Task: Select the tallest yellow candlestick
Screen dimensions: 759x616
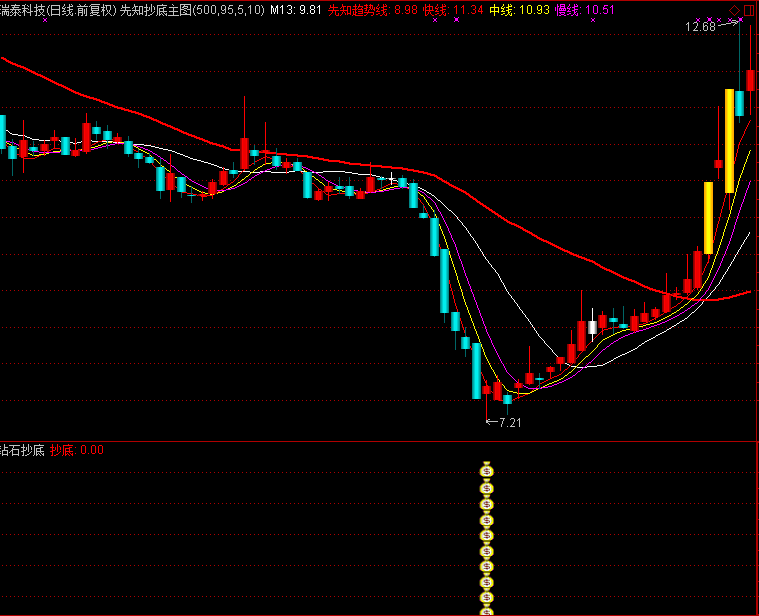Action: 730,140
